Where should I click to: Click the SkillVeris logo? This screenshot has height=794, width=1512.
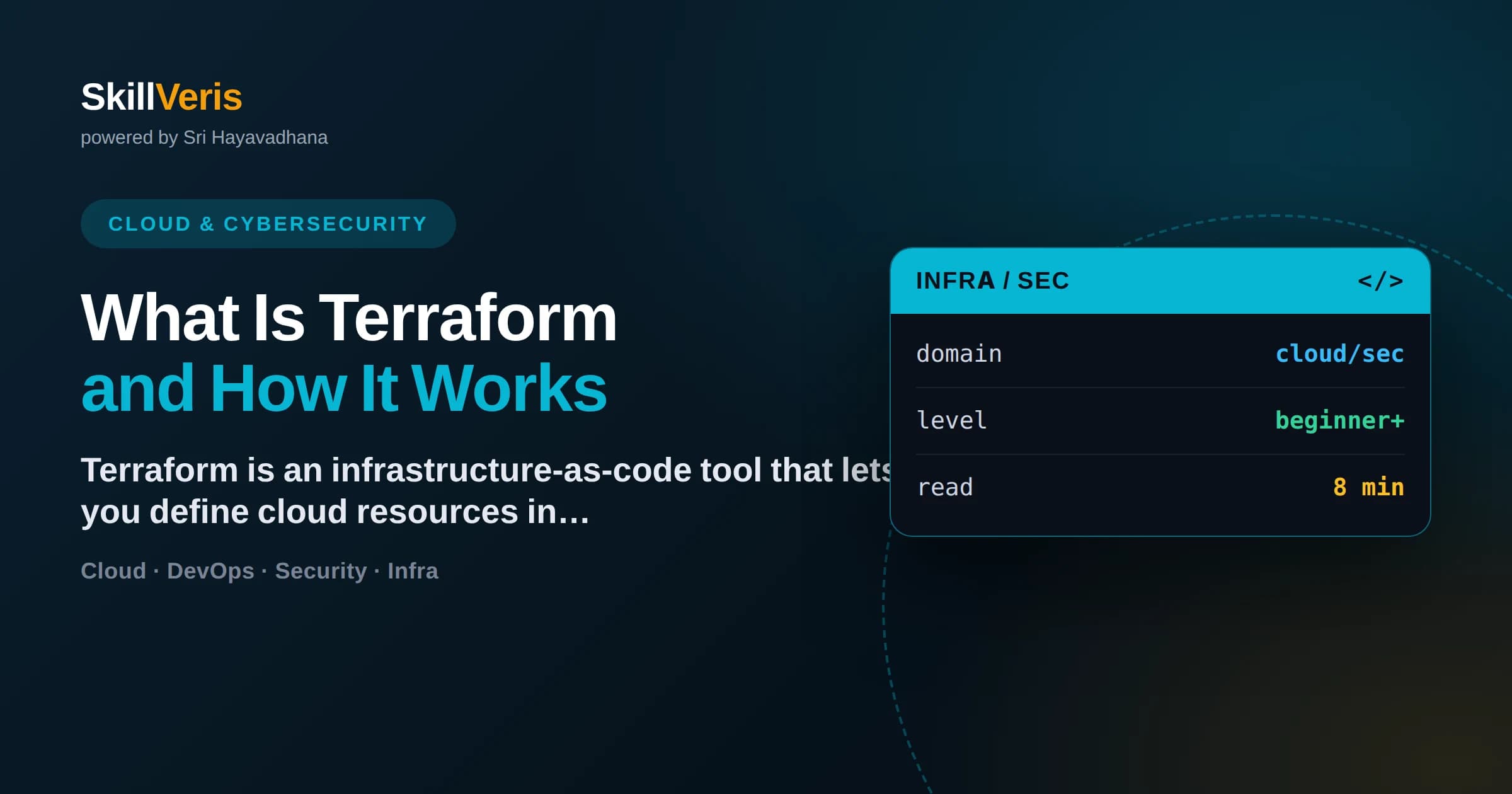point(161,97)
